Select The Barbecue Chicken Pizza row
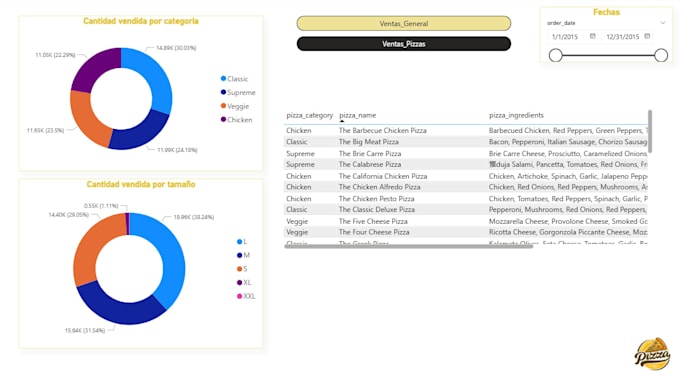This screenshot has width=680, height=380. coord(466,130)
